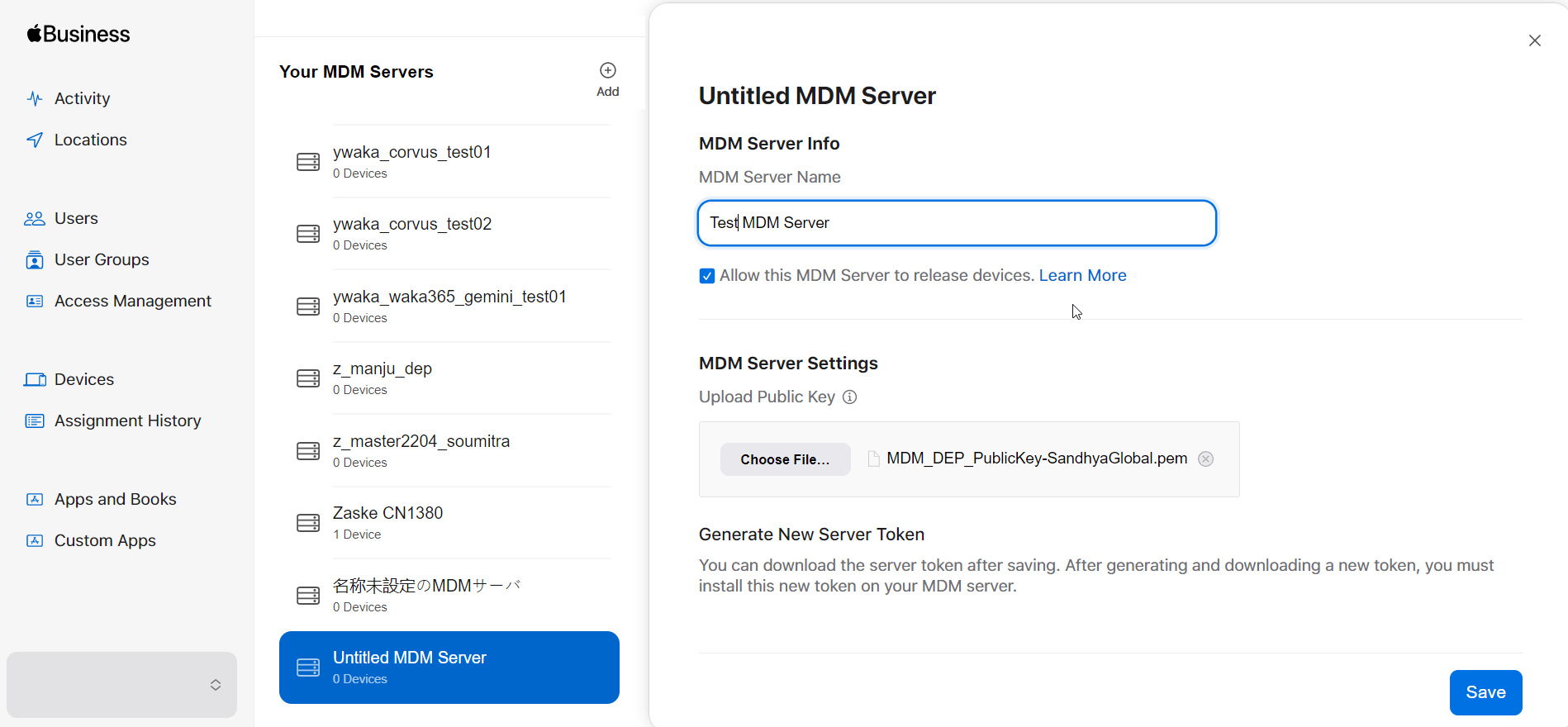The image size is (1568, 727).
Task: Click server icon for ywaka_corvus_test01
Action: tap(308, 162)
